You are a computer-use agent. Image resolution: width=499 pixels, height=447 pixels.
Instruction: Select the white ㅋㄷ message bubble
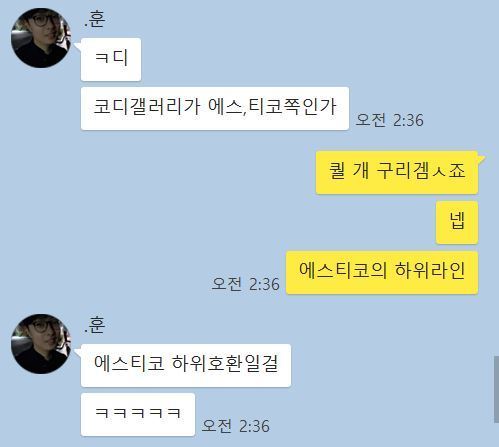tap(111, 59)
